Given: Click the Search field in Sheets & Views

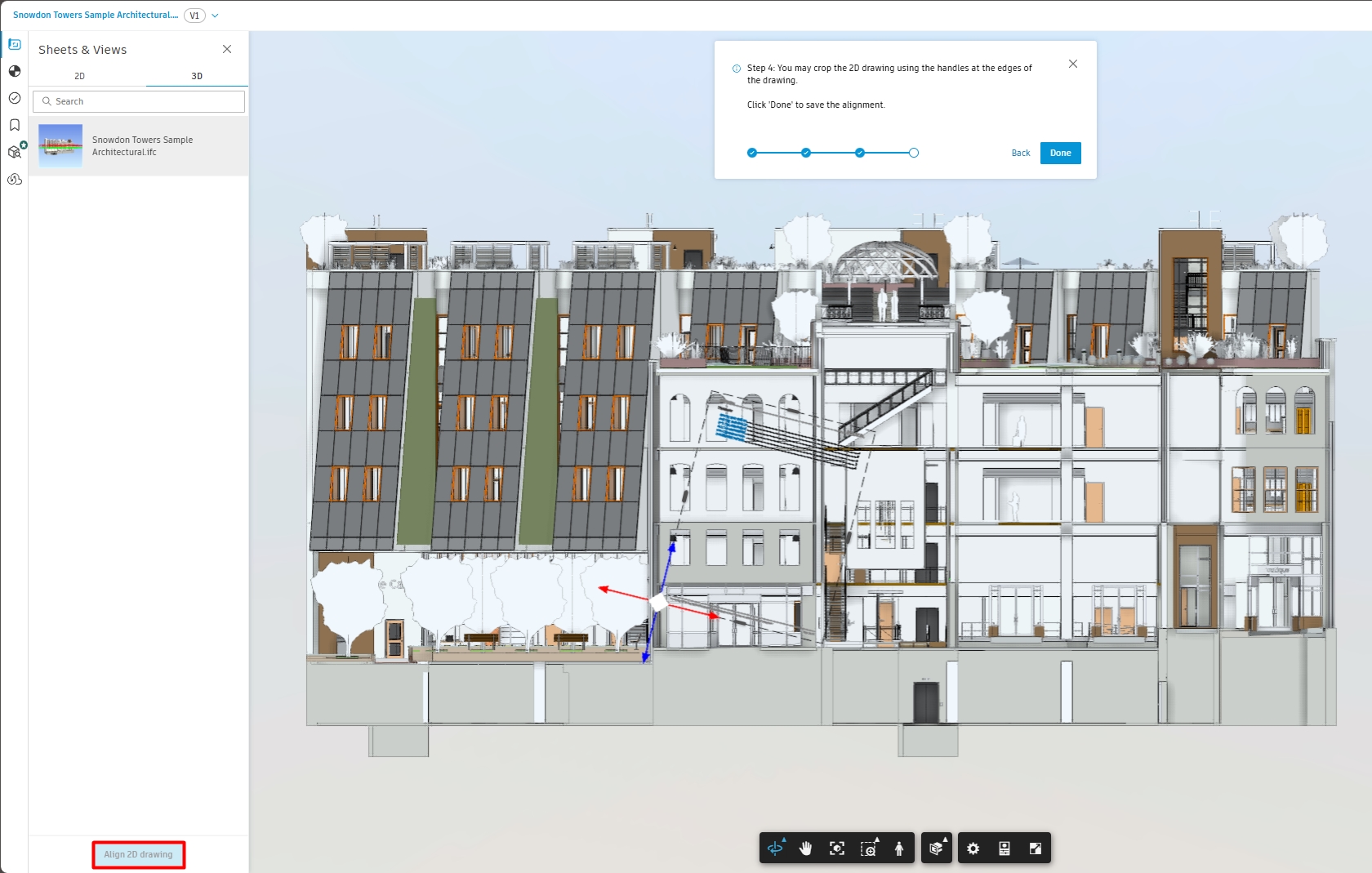Looking at the screenshot, I should point(139,101).
